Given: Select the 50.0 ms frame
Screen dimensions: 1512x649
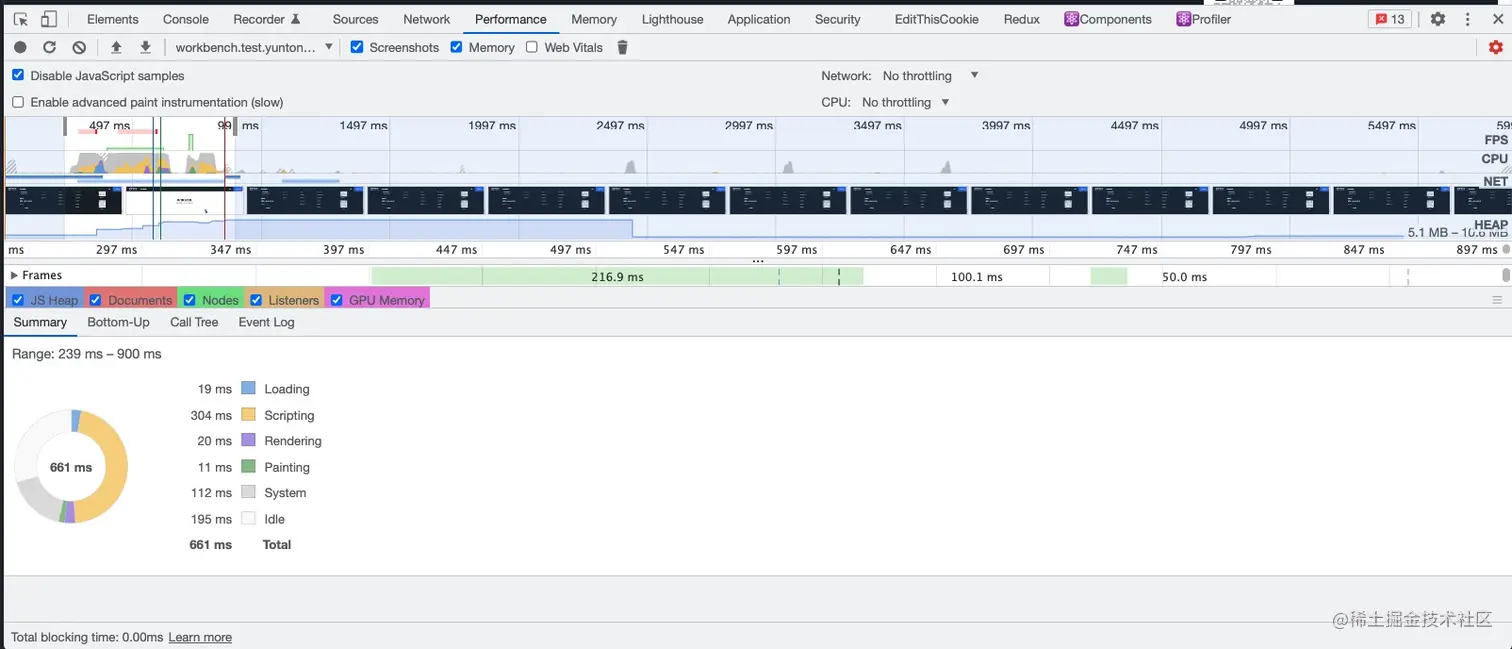Looking at the screenshot, I should (1183, 276).
